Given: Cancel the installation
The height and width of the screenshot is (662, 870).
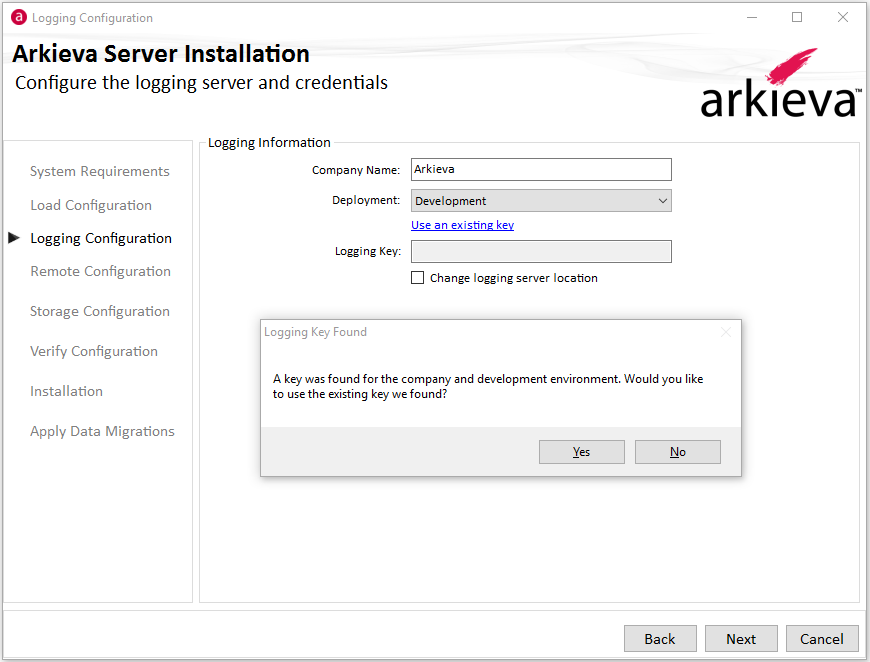Looking at the screenshot, I should (822, 639).
